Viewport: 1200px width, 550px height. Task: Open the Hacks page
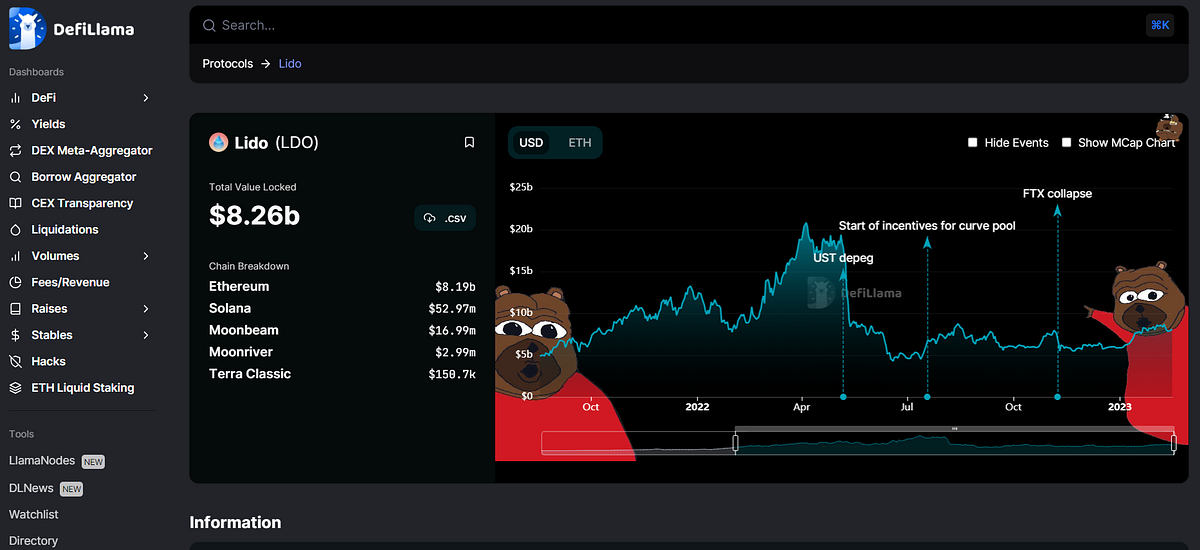(x=48, y=361)
